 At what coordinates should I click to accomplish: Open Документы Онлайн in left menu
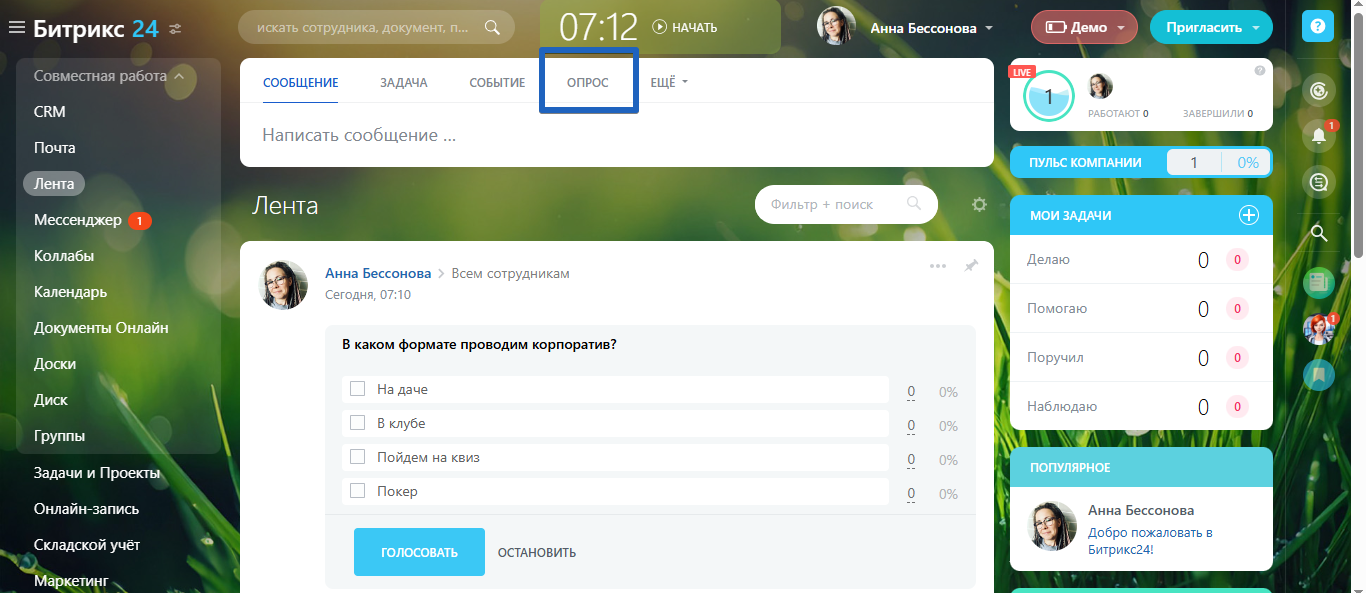[x=101, y=328]
